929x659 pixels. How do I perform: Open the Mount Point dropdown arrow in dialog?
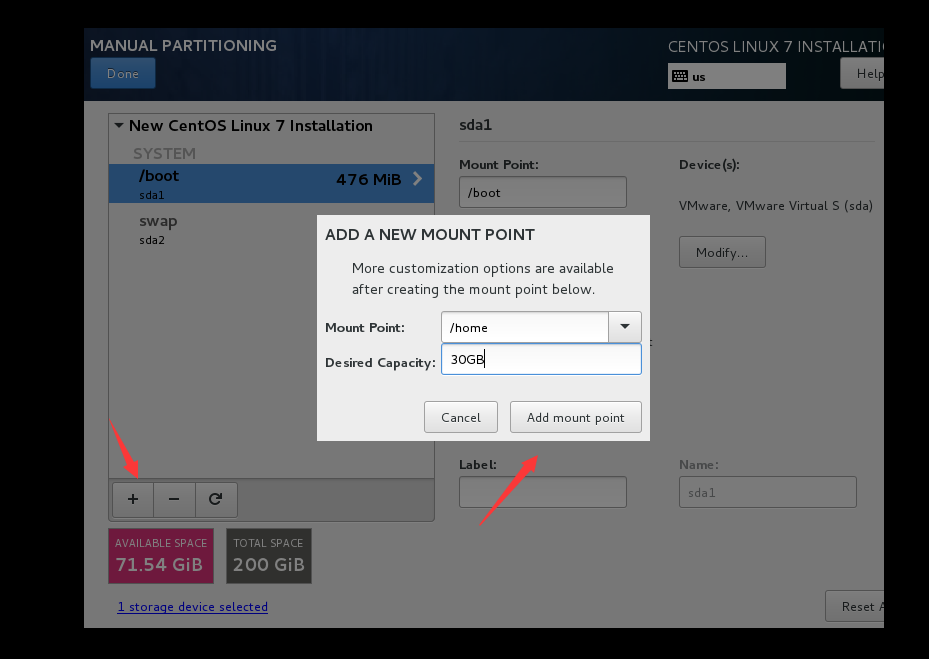624,327
